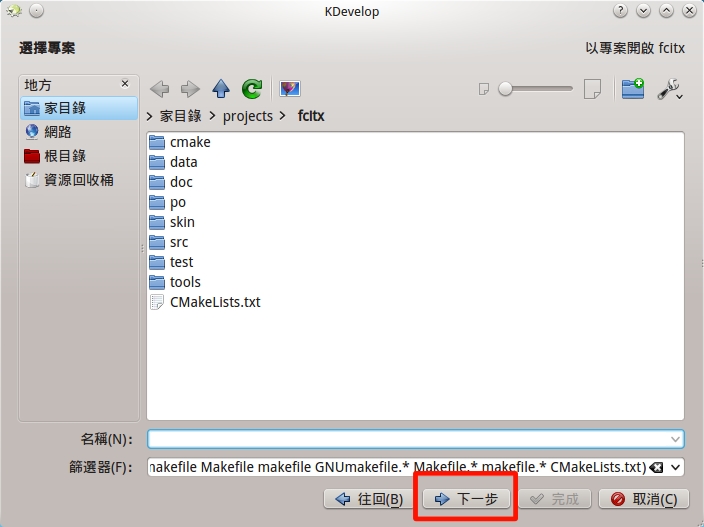Select the cmake folder
Image resolution: width=704 pixels, height=527 pixels.
coord(180,142)
